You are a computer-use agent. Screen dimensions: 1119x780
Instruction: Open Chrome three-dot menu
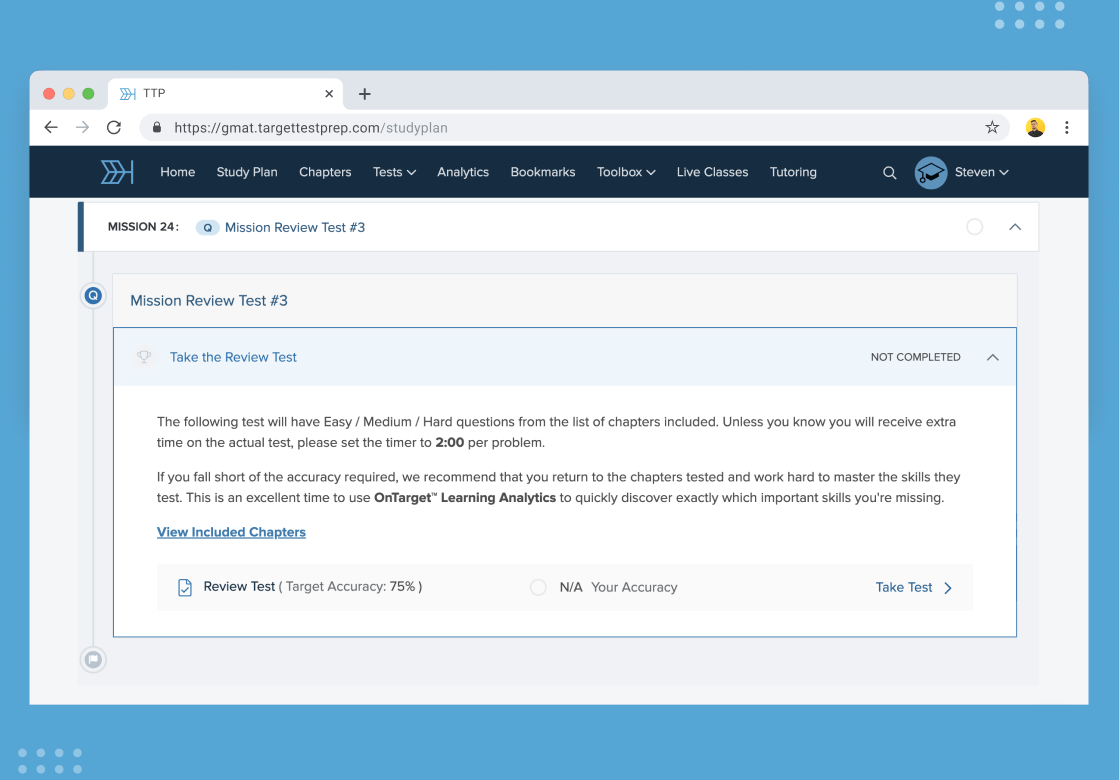(1067, 127)
